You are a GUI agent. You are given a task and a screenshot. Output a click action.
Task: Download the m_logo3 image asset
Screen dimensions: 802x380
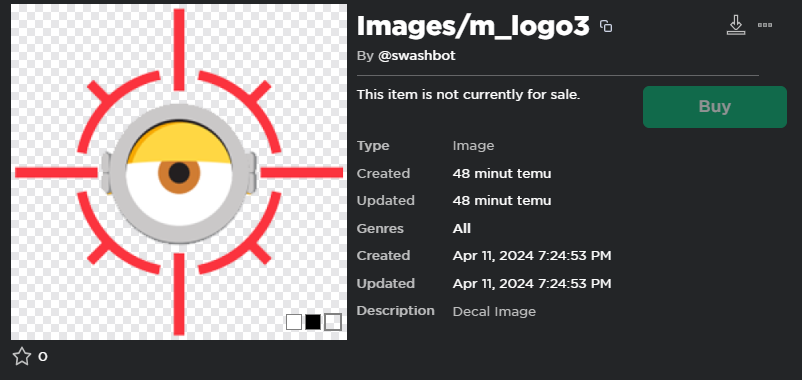point(736,25)
